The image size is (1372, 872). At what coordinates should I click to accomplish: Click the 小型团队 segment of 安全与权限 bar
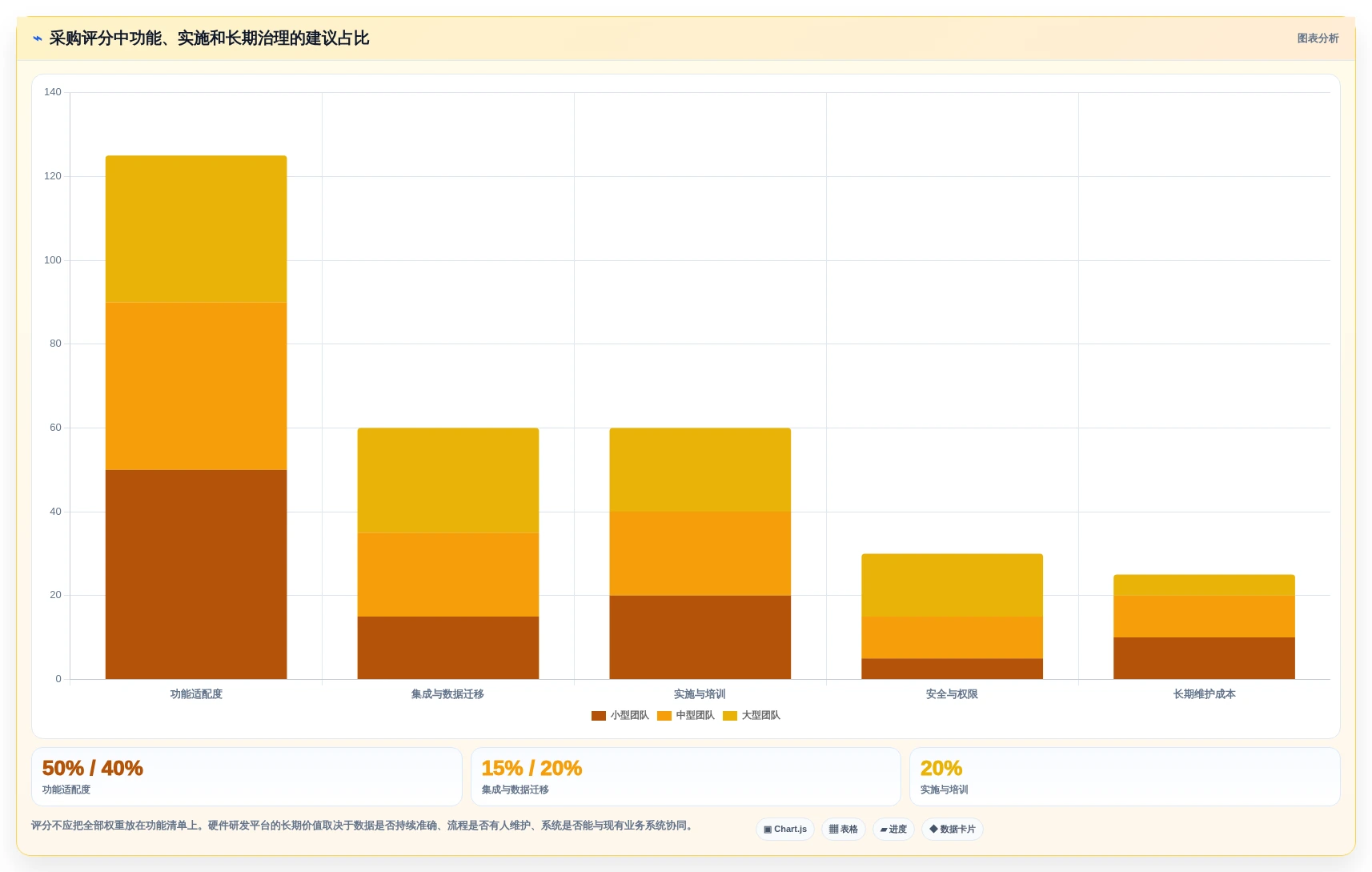coord(953,669)
